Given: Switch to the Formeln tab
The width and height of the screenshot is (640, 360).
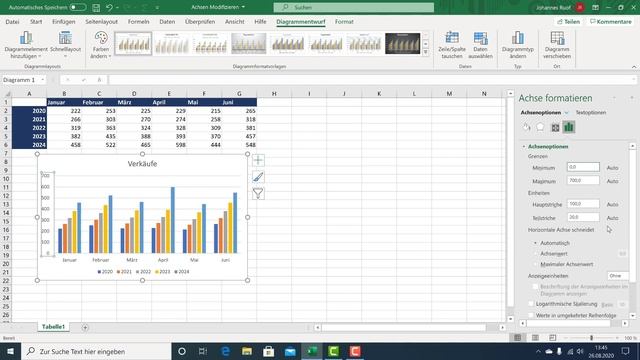Looking at the screenshot, I should (x=138, y=22).
